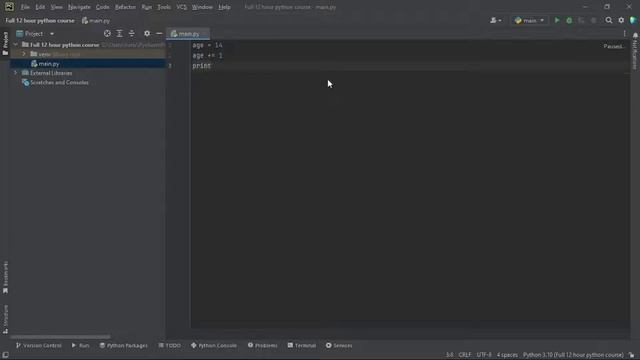Change CRLF line separator in status bar

point(464,355)
